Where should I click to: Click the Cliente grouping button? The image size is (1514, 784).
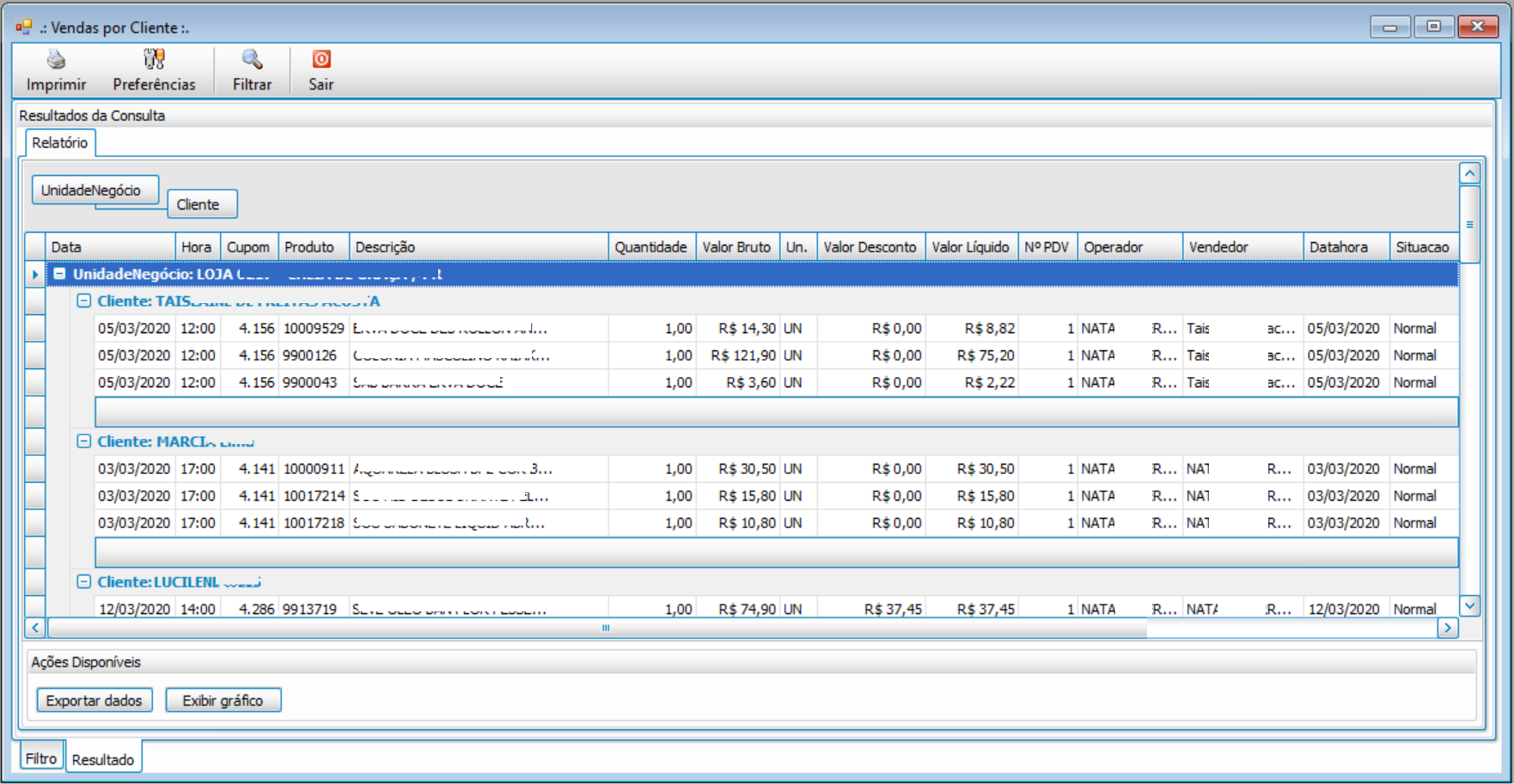tap(202, 204)
